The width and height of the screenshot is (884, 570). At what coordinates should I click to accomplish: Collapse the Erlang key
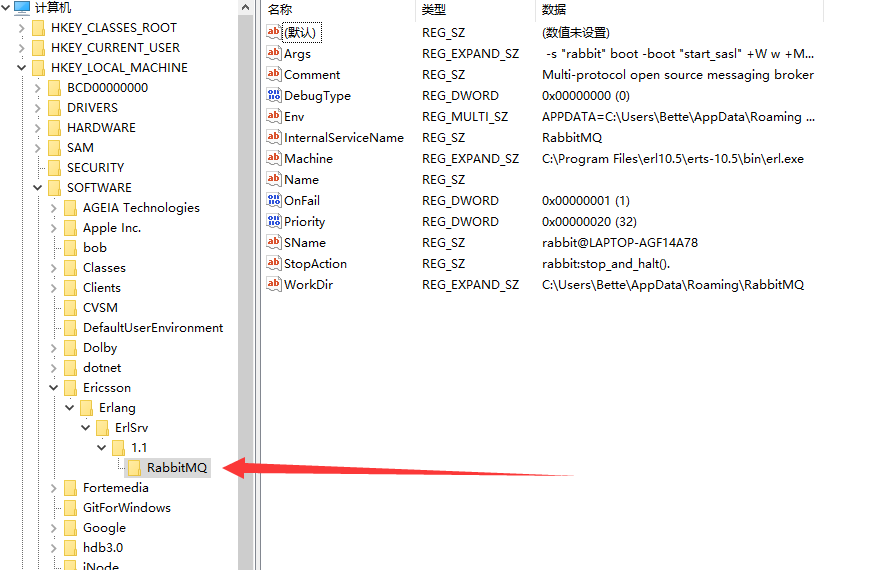coord(69,407)
